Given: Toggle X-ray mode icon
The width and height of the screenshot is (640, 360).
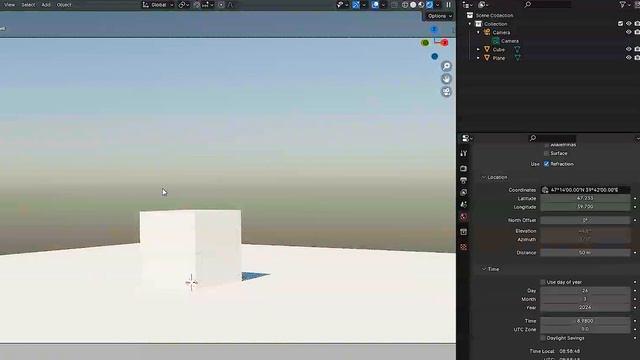Looking at the screenshot, I should coord(394,5).
